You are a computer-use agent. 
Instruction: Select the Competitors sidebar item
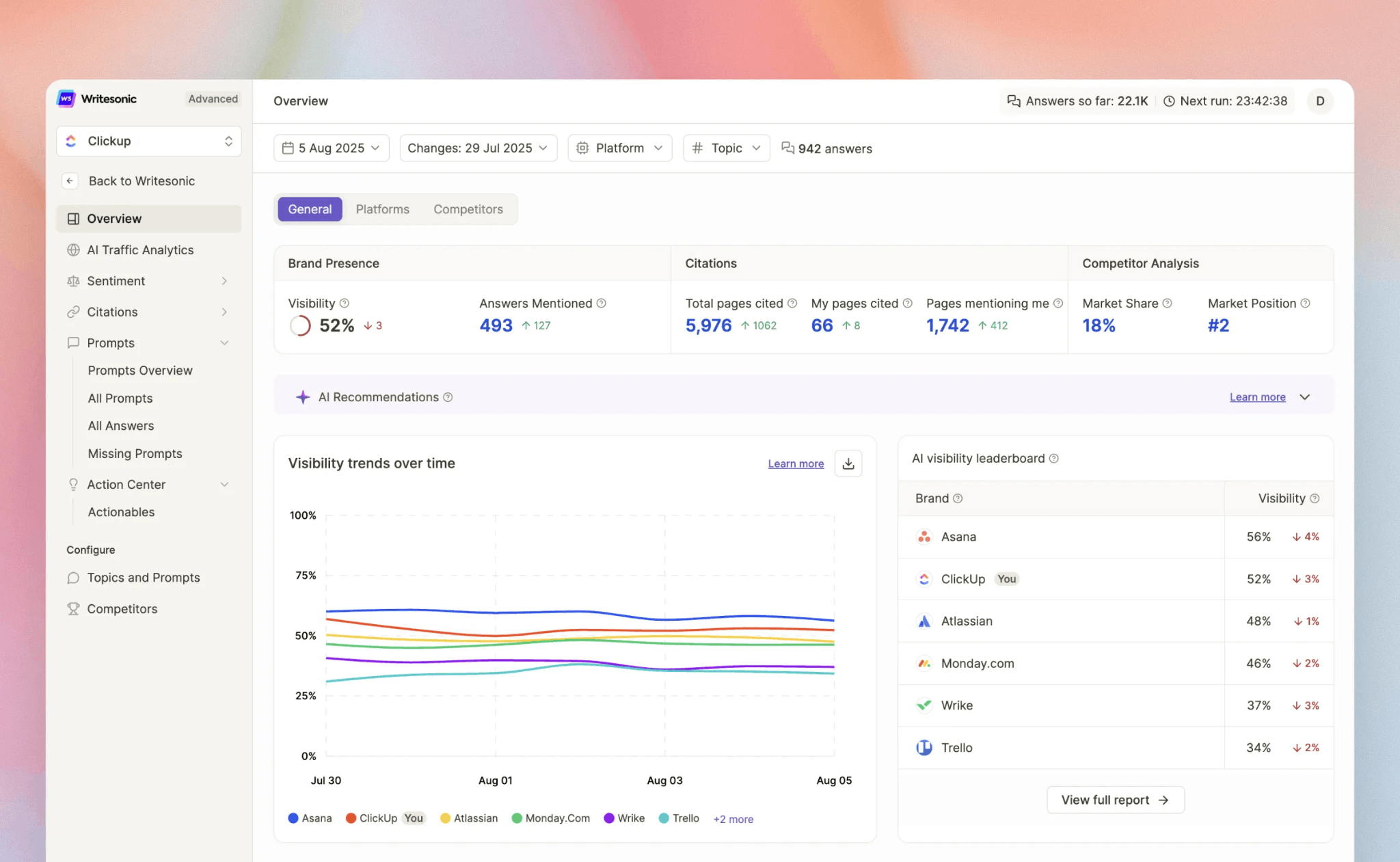[121, 608]
